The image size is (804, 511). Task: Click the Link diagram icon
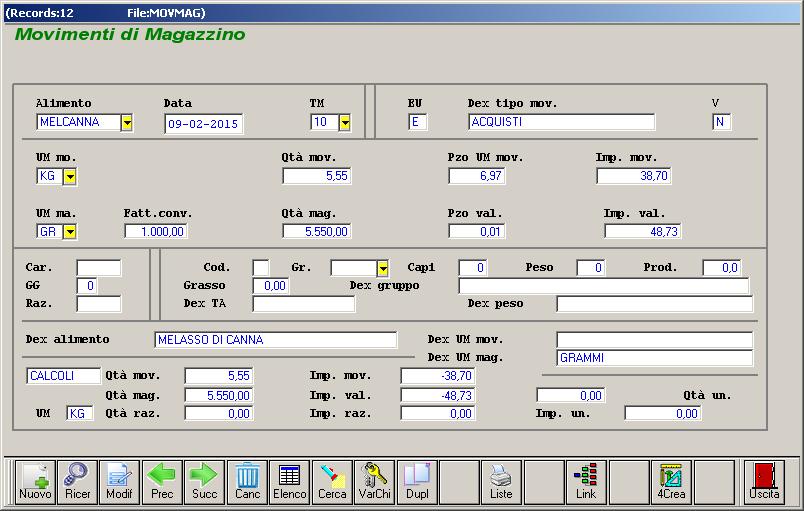point(586,482)
